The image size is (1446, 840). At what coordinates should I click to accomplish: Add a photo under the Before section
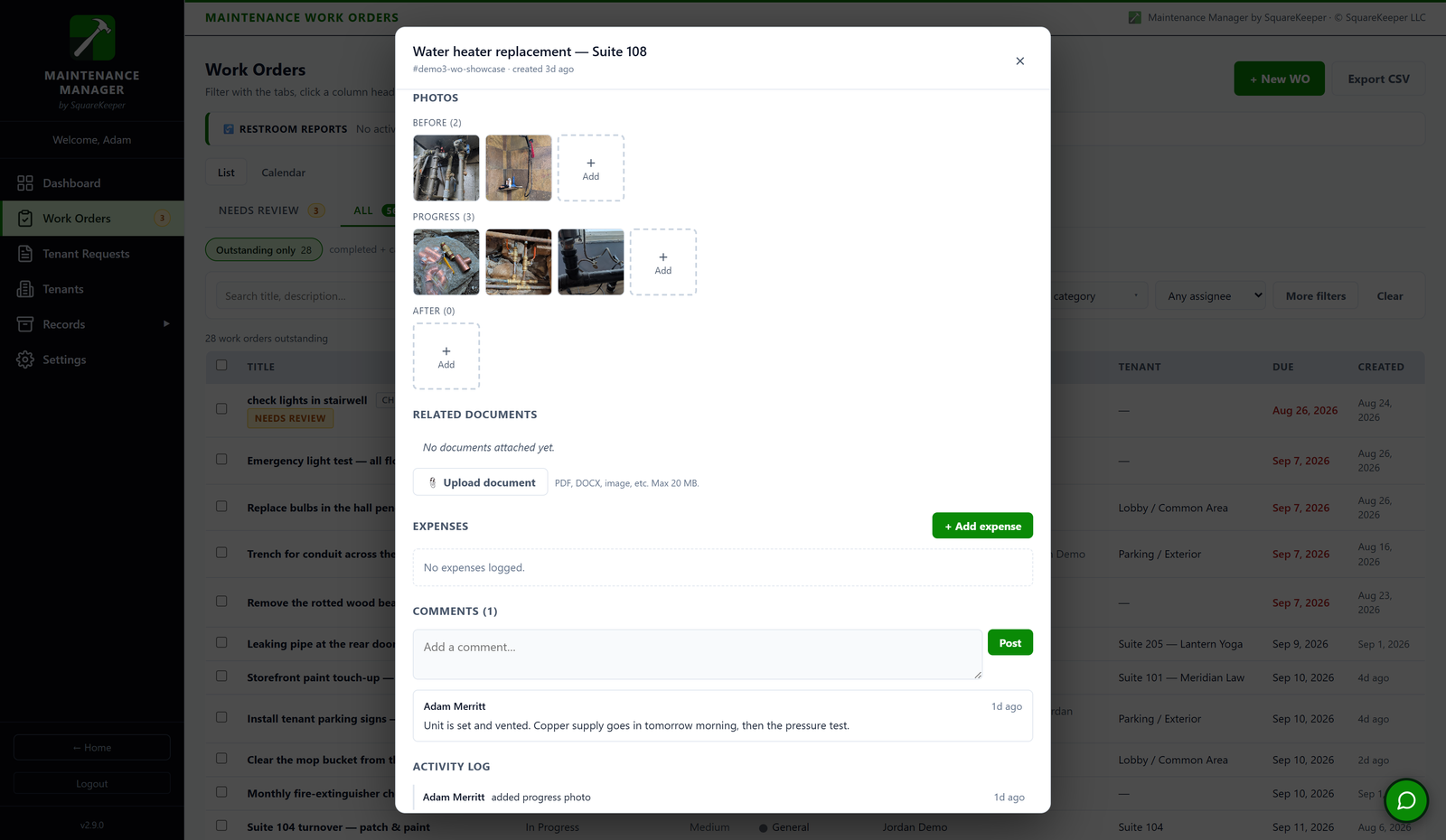coord(591,168)
